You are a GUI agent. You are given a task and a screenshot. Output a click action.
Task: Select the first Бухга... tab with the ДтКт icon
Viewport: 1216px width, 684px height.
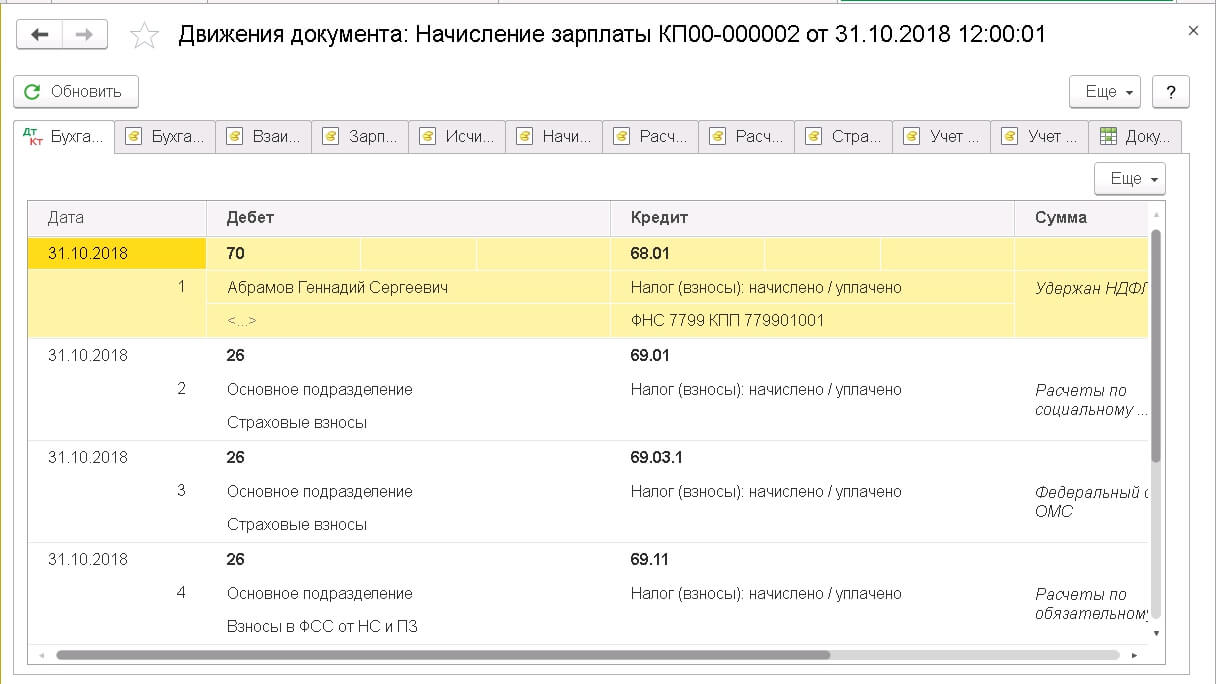65,137
